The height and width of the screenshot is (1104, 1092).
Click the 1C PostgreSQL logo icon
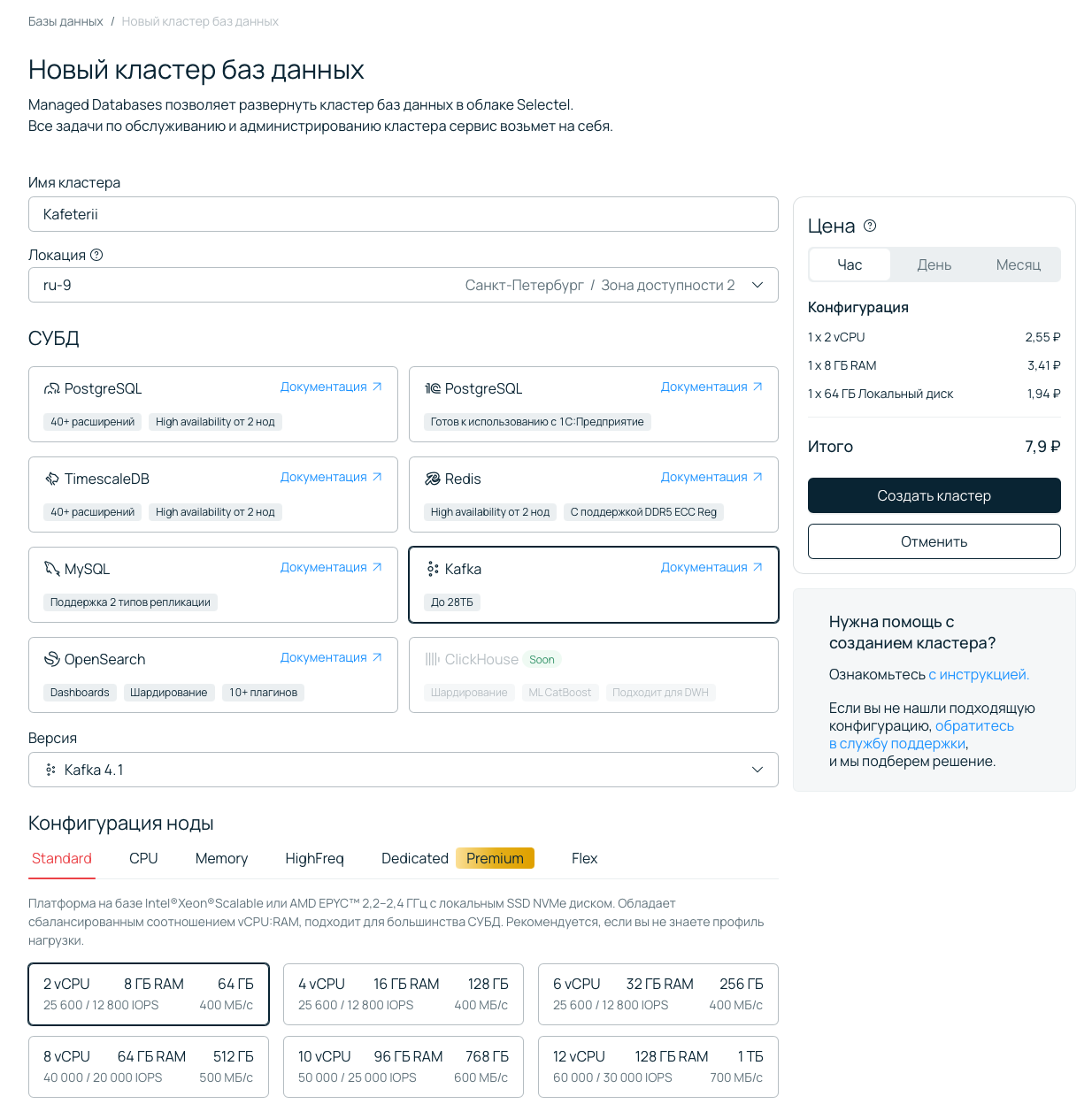point(433,388)
